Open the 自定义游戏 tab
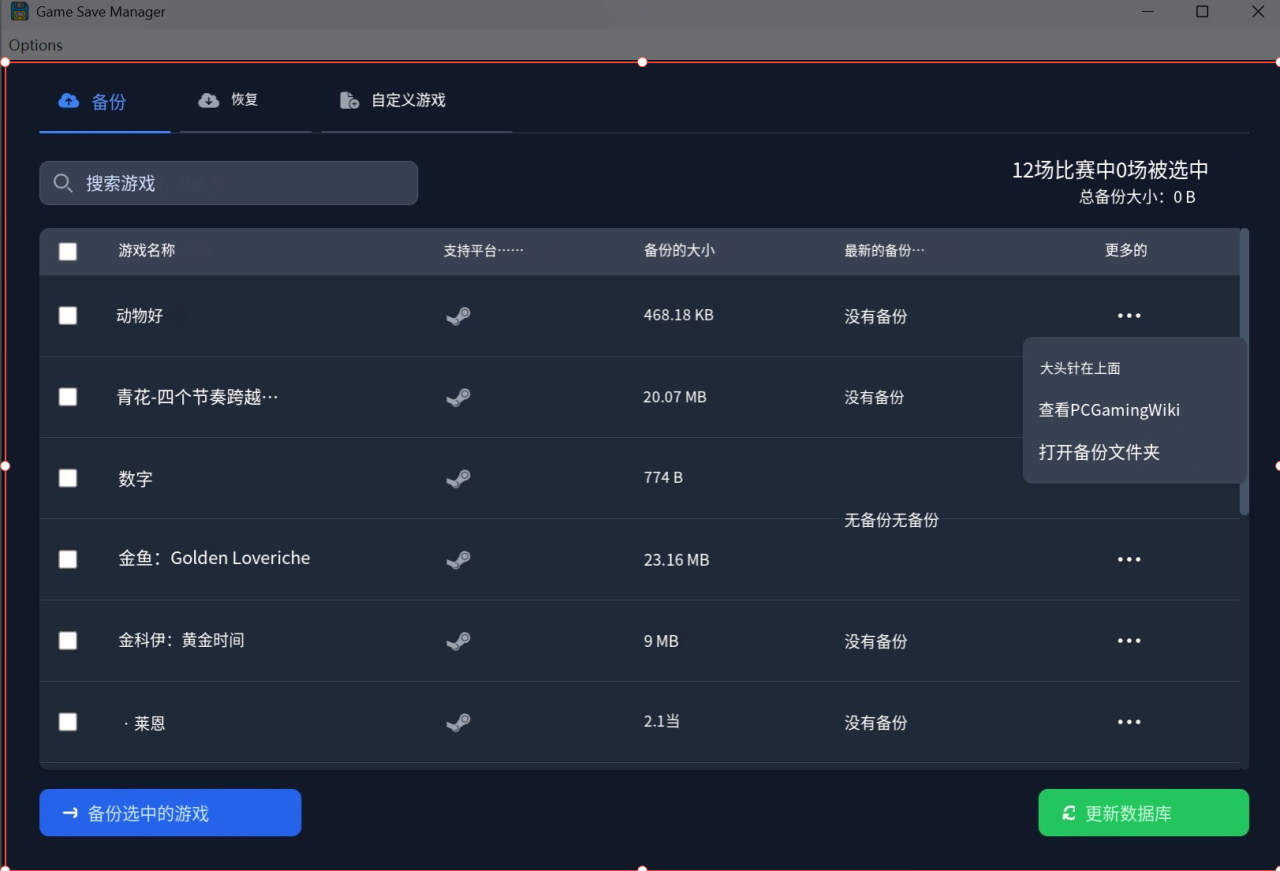Image resolution: width=1280 pixels, height=871 pixels. coord(417,101)
